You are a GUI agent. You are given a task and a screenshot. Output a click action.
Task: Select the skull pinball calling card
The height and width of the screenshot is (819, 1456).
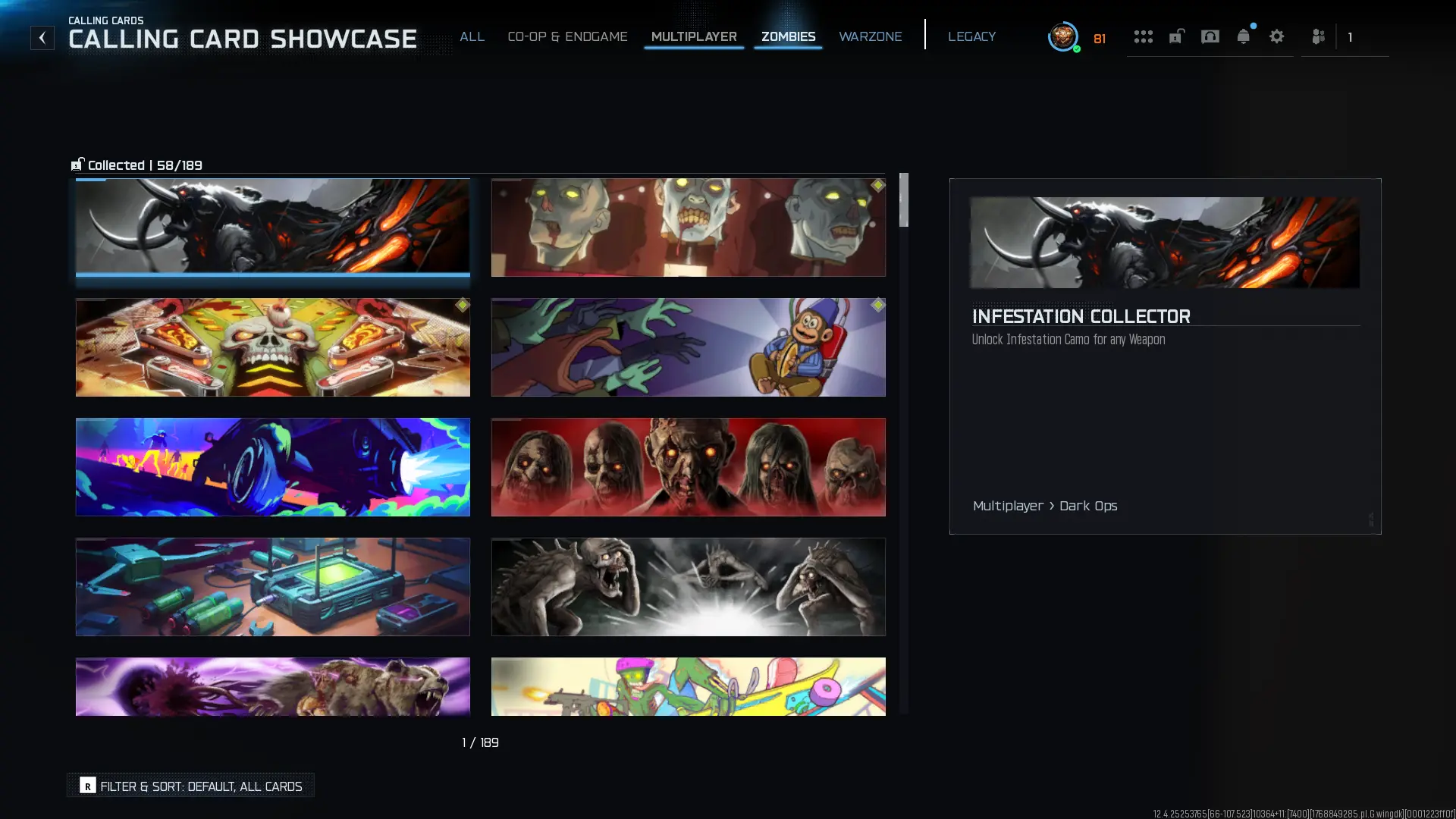pos(272,347)
